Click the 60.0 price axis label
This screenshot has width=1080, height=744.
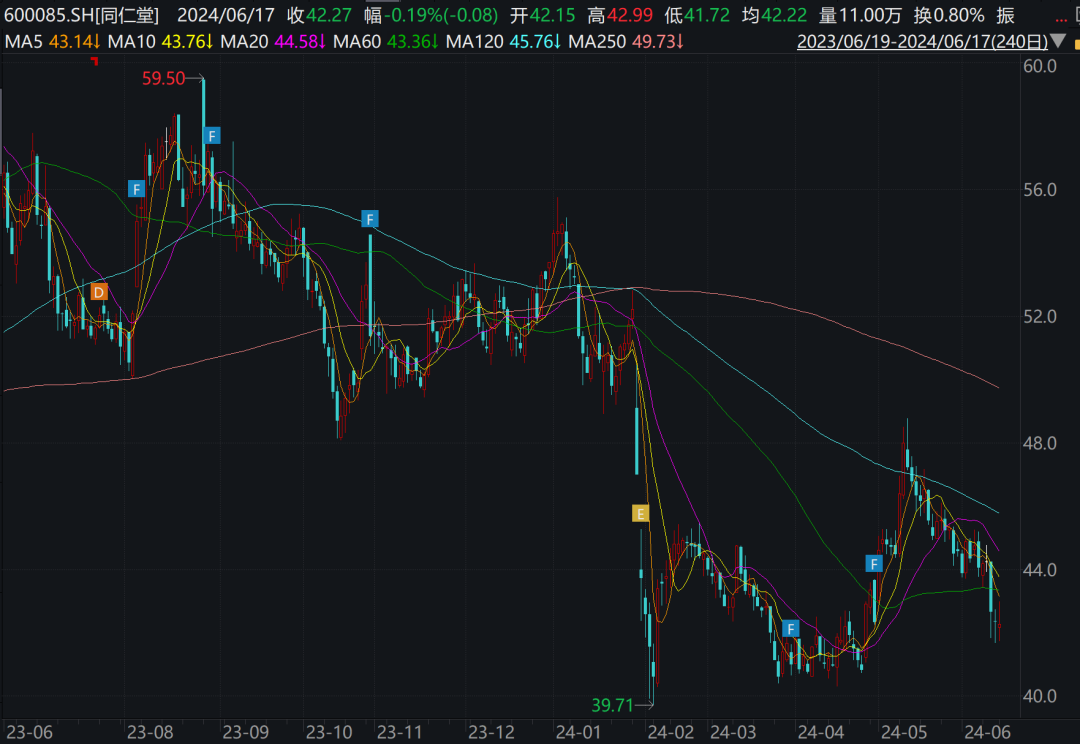1040,66
